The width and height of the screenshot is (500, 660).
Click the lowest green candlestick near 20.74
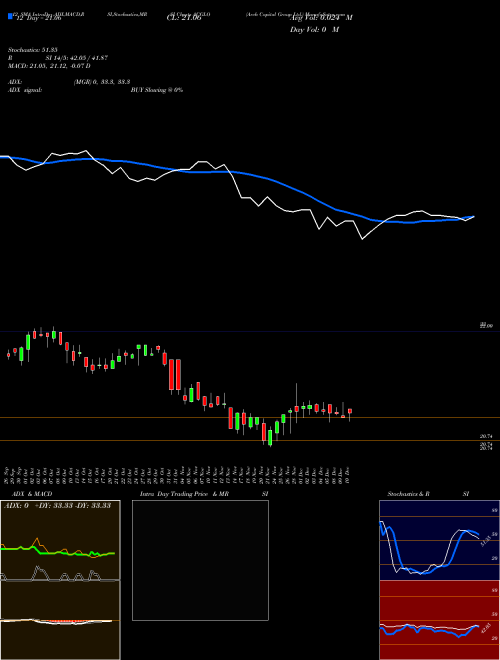[270, 438]
